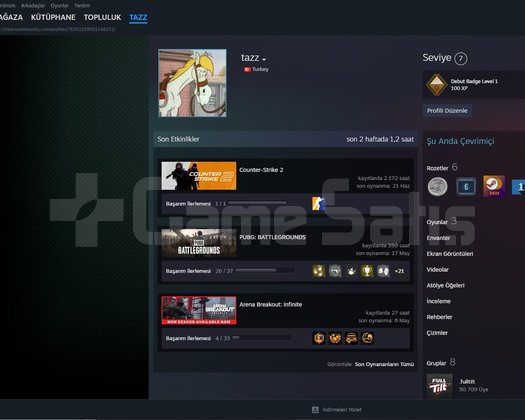Click Arena Breakout 4/33 progress bar
525x420 pixels.
coord(261,338)
